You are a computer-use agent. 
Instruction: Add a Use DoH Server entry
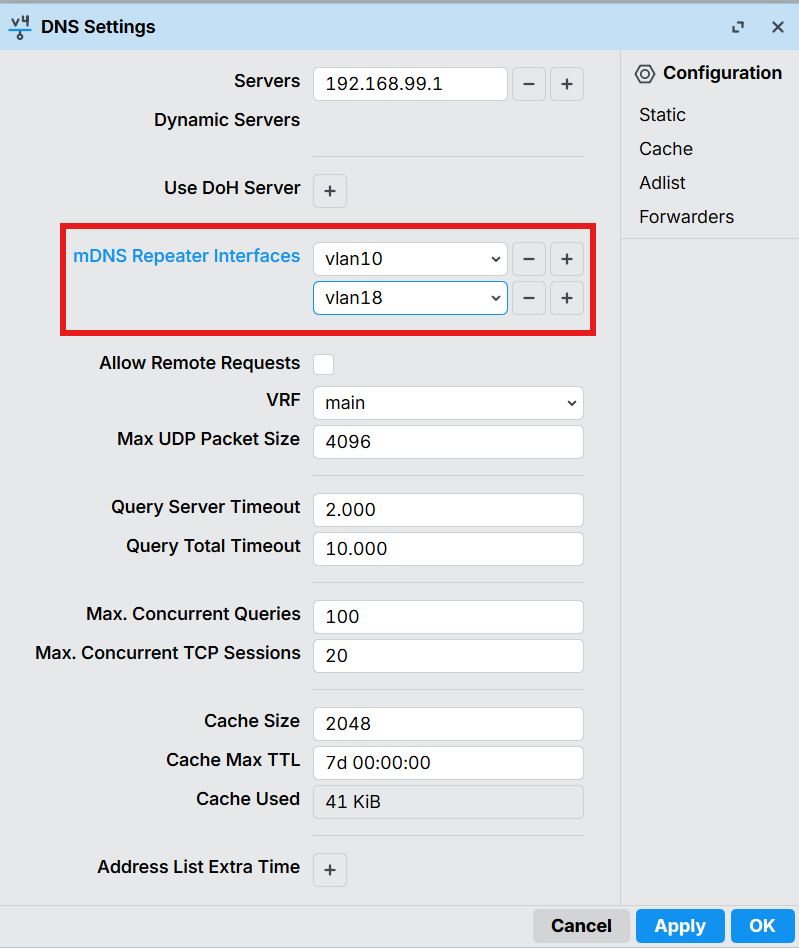click(x=330, y=190)
